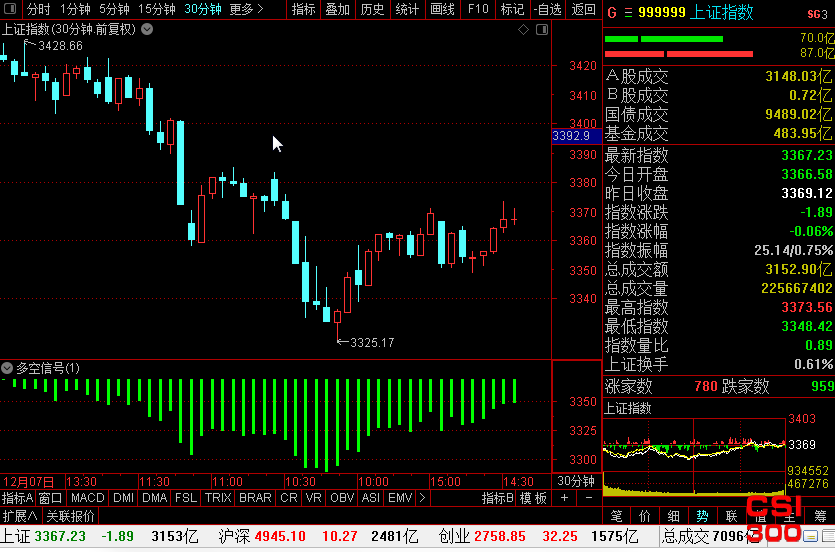Image resolution: width=835 pixels, height=552 pixels.
Task: Apply the DMI indicator
Action: coord(124,498)
